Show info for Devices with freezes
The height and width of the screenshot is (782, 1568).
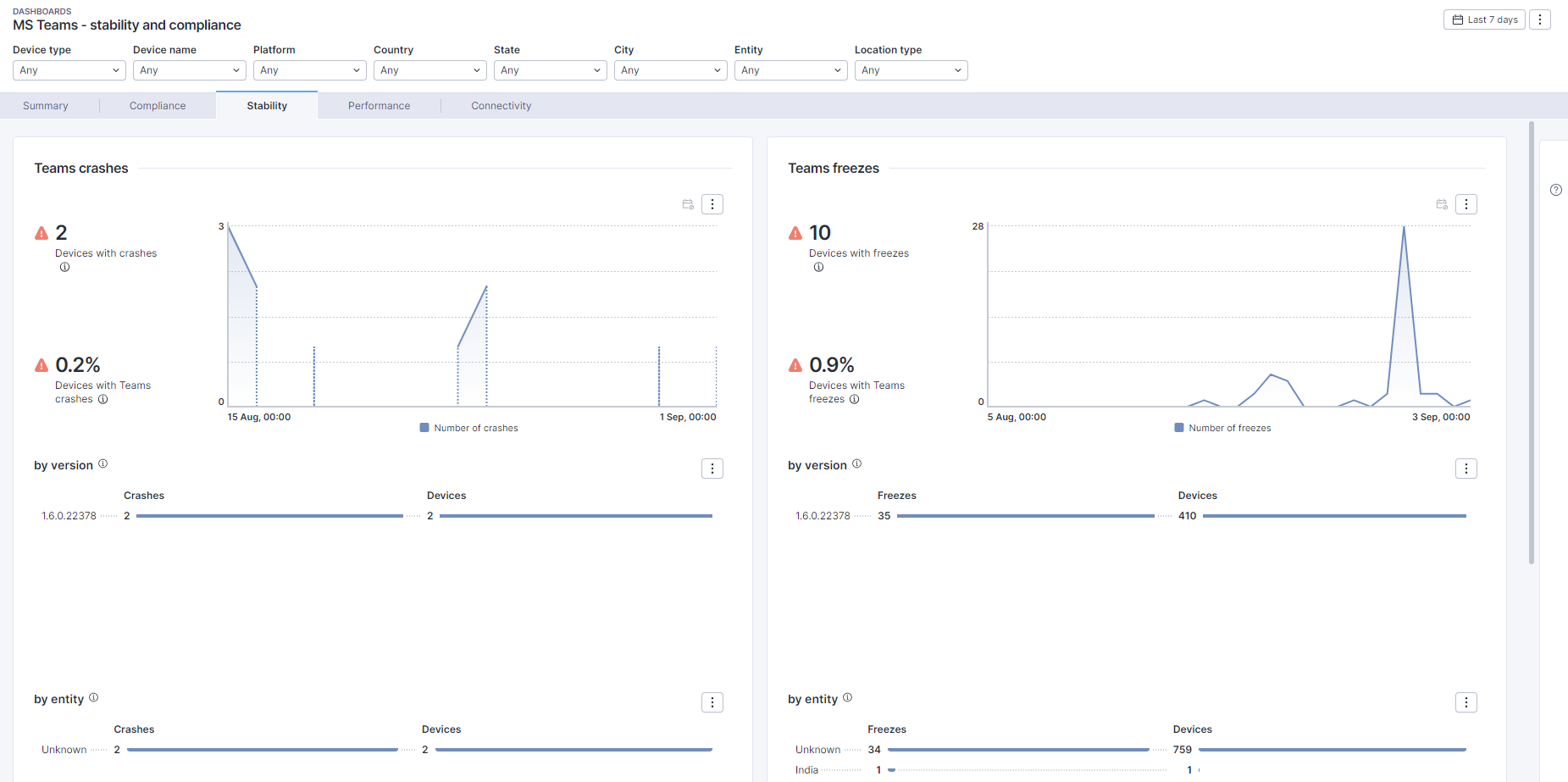click(818, 267)
